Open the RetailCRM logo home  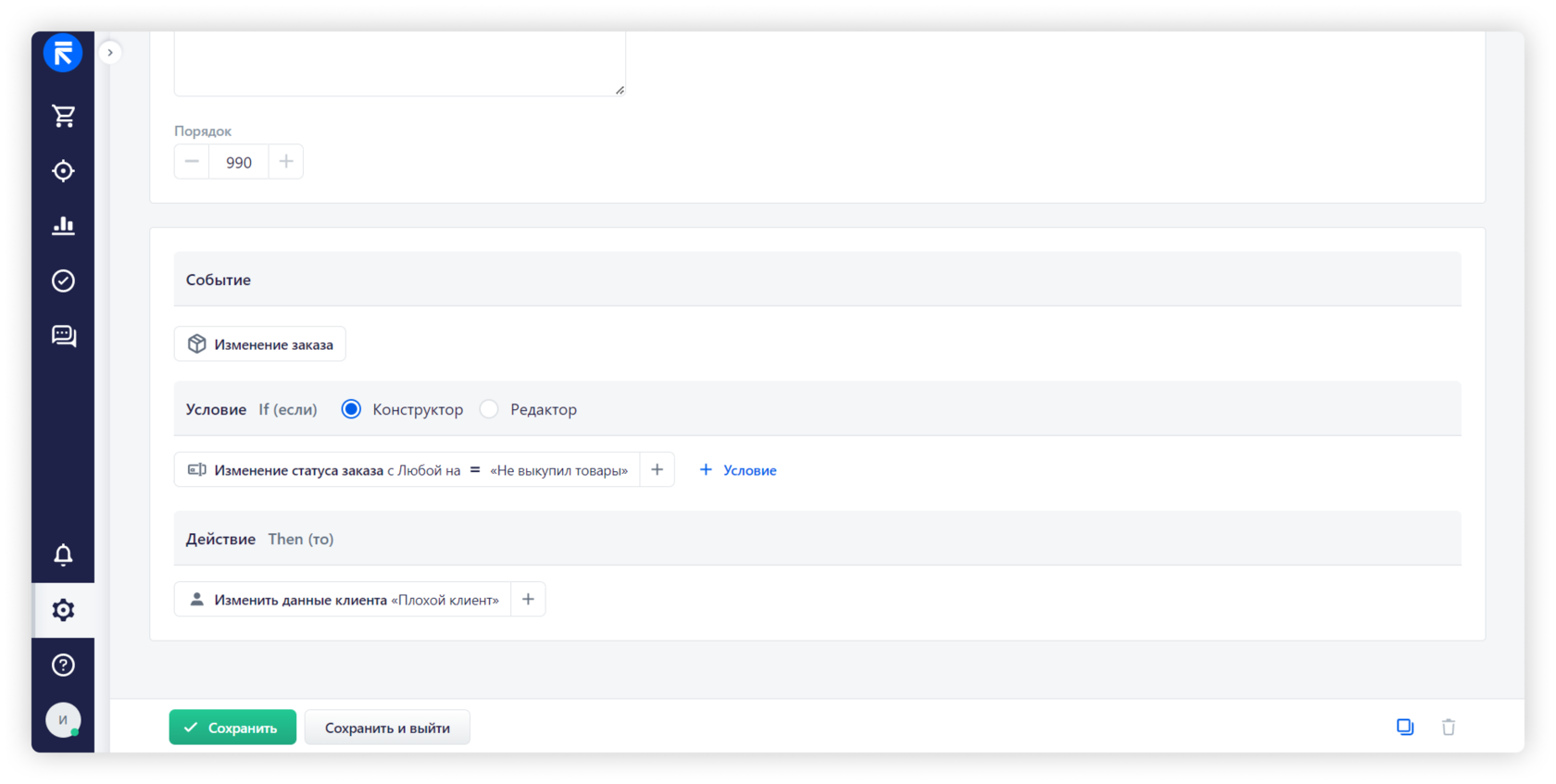click(63, 53)
